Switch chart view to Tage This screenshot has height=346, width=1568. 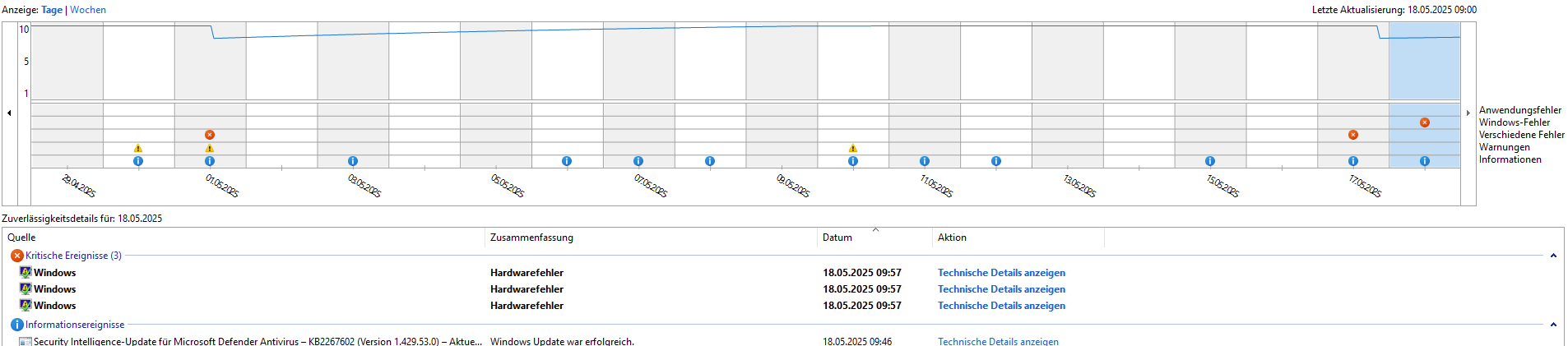[x=52, y=10]
